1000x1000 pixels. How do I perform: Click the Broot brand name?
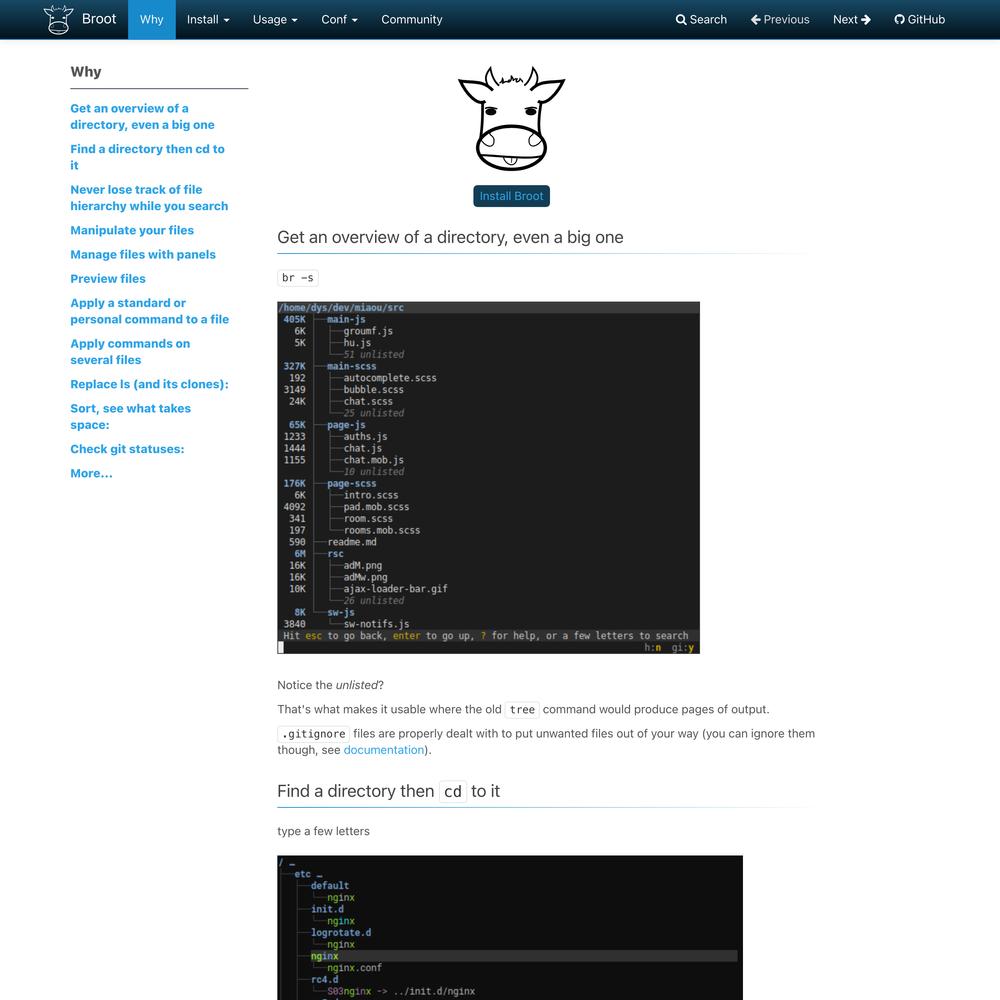click(99, 19)
